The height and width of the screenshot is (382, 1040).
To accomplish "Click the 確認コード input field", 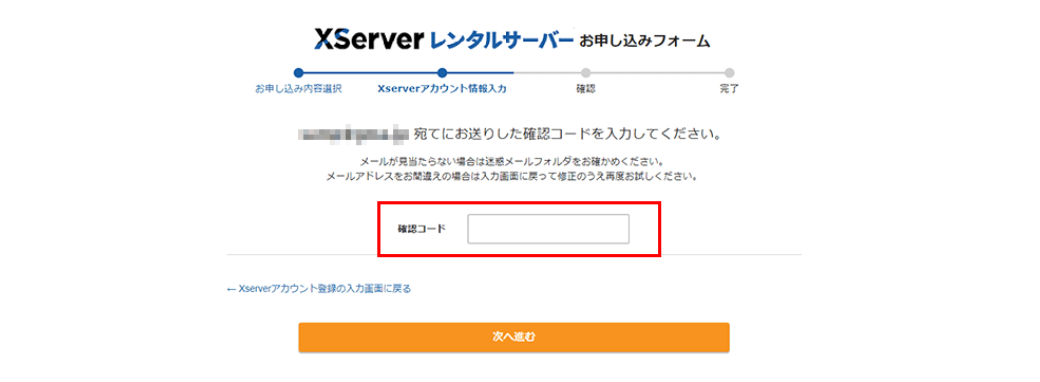I will pos(548,229).
